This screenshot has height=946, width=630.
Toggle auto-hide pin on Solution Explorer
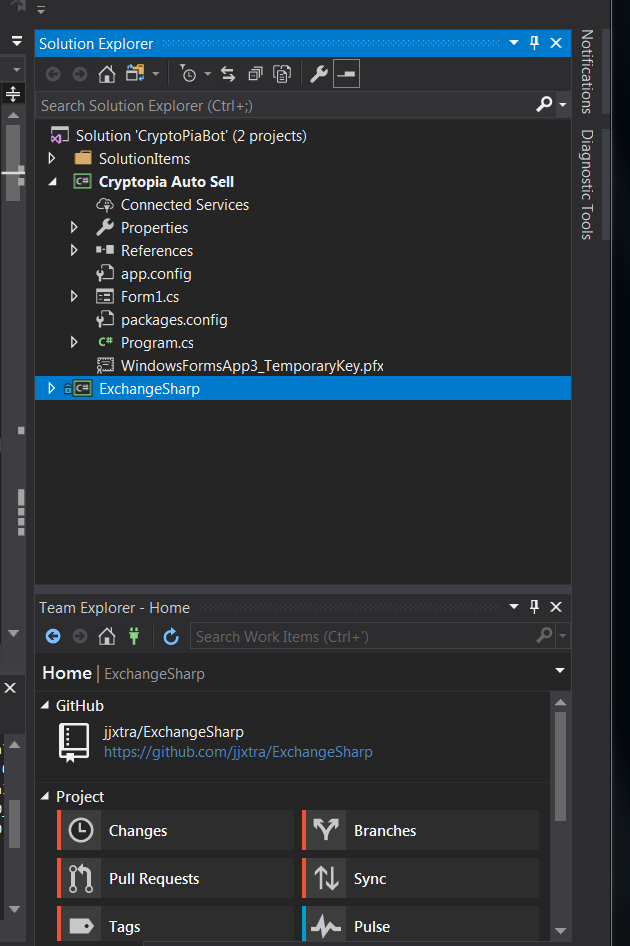click(x=534, y=43)
